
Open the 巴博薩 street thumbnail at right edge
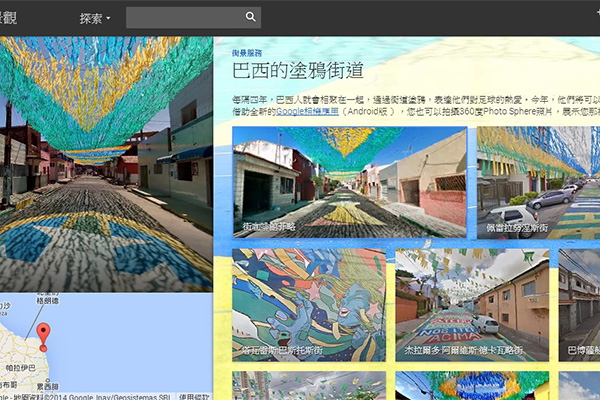pos(579,304)
